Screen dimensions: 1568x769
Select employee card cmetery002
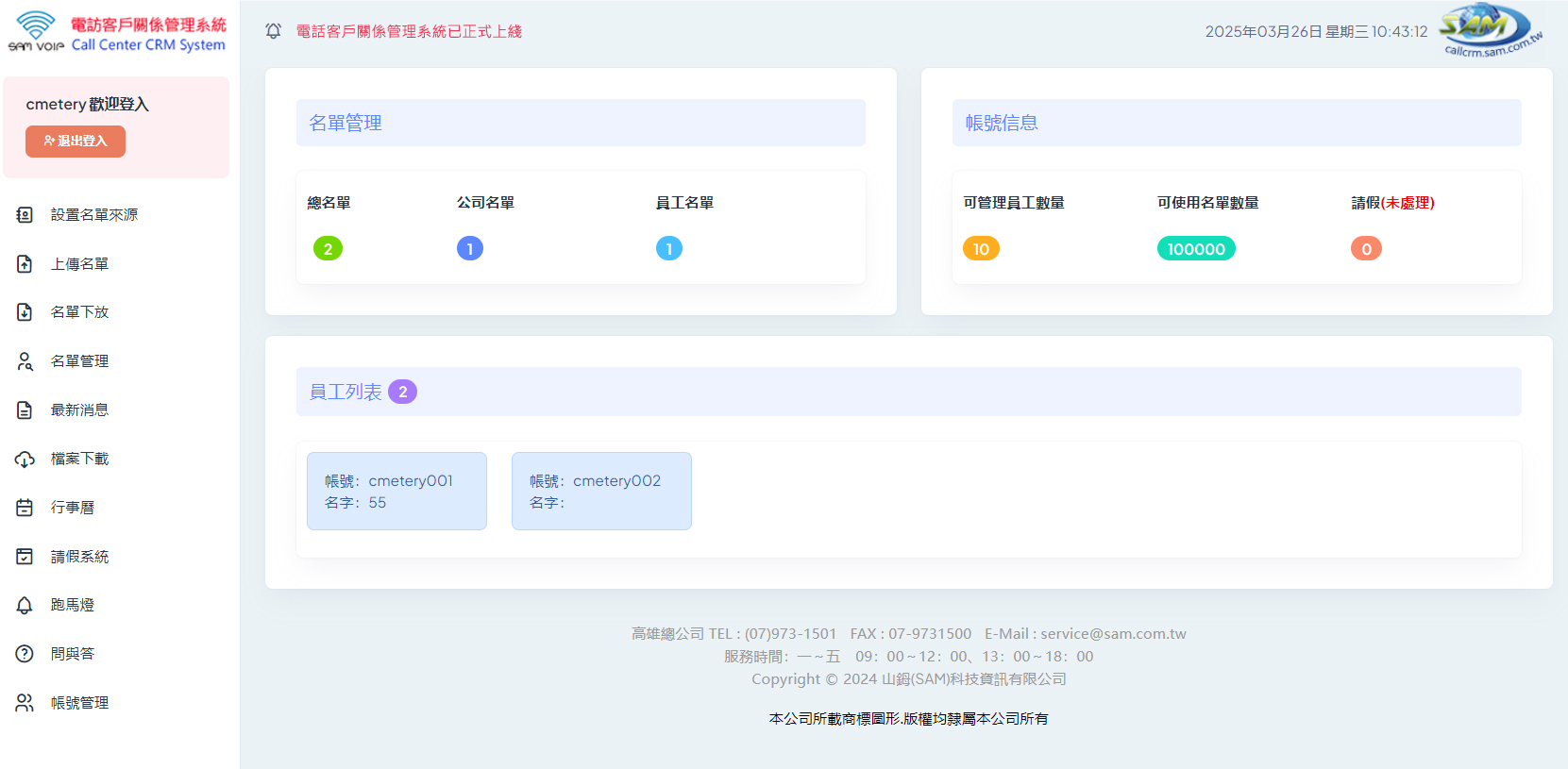tap(601, 491)
